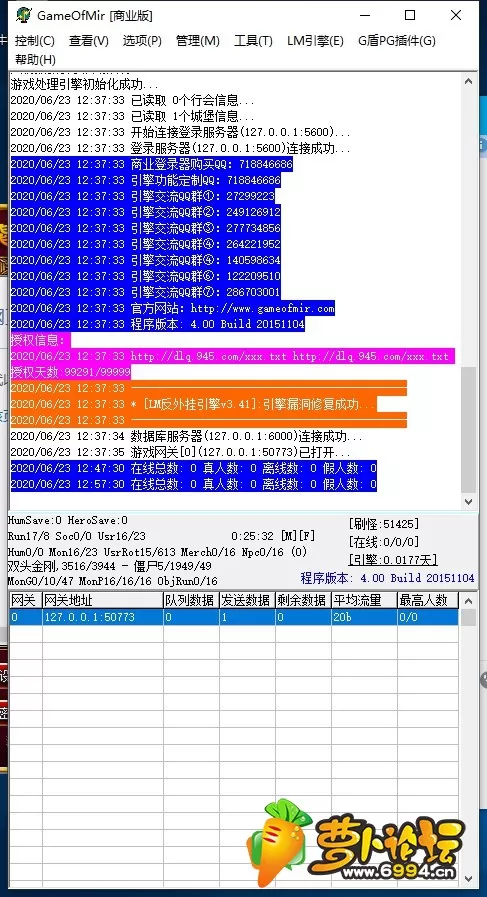Open the 选项(P) menu

pyautogui.click(x=142, y=41)
